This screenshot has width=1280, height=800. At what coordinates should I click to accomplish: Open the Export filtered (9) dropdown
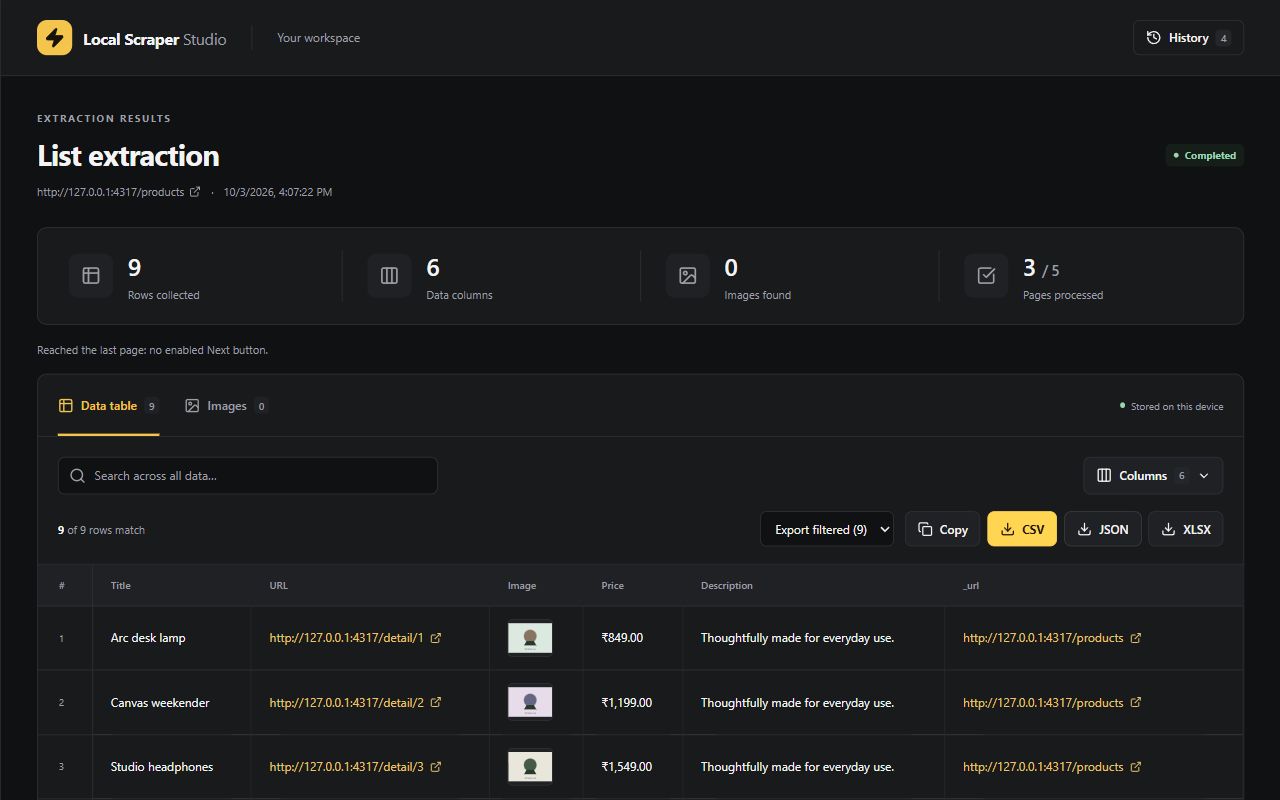[x=827, y=530]
